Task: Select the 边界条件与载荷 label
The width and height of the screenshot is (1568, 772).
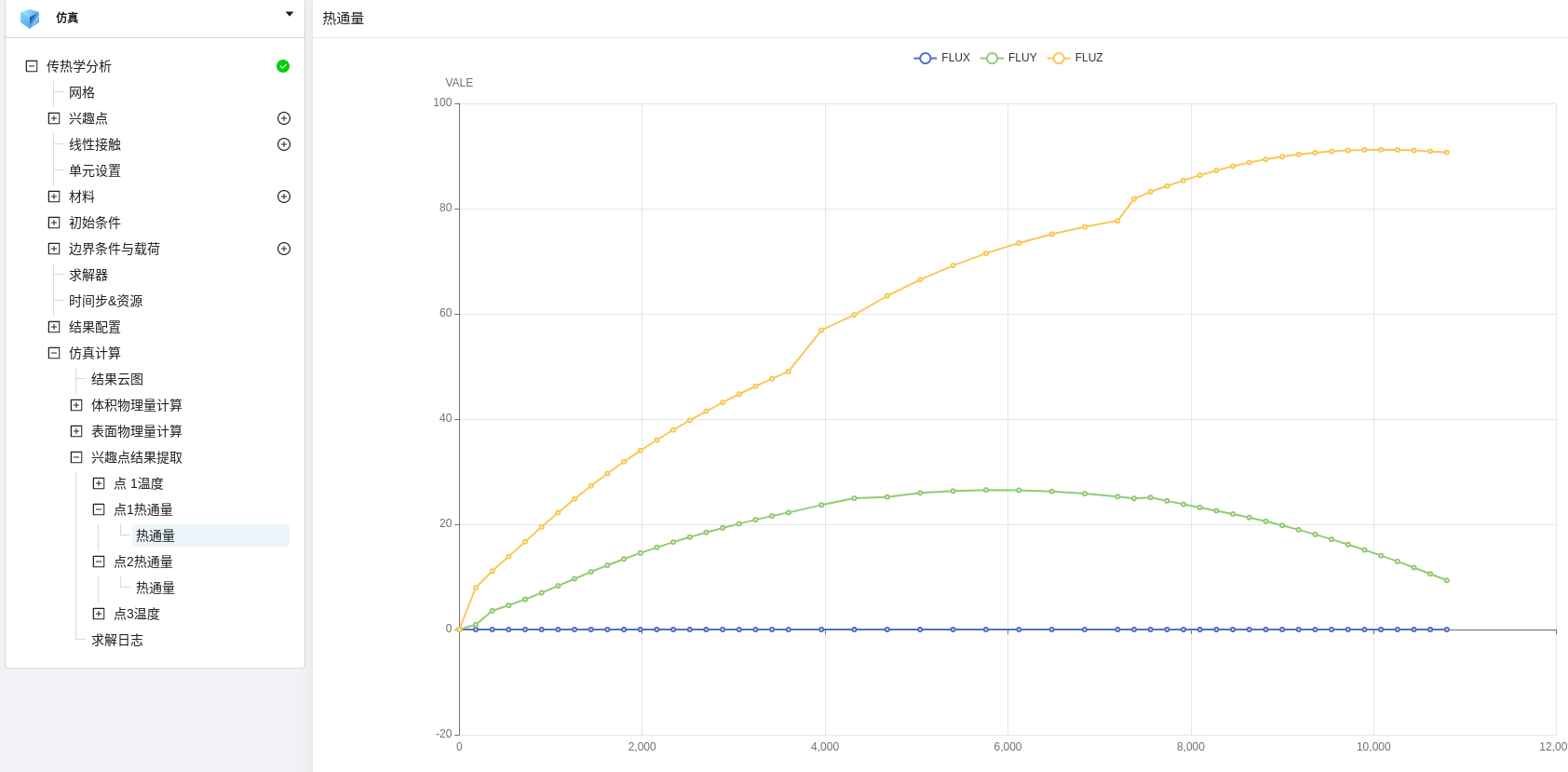Action: [115, 249]
